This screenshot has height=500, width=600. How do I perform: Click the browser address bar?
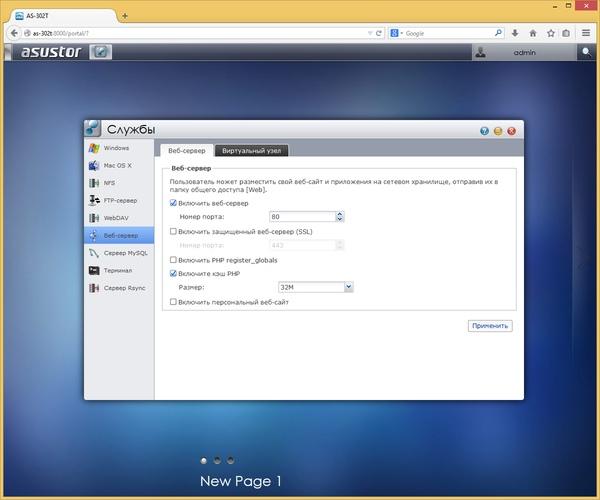tap(195, 33)
